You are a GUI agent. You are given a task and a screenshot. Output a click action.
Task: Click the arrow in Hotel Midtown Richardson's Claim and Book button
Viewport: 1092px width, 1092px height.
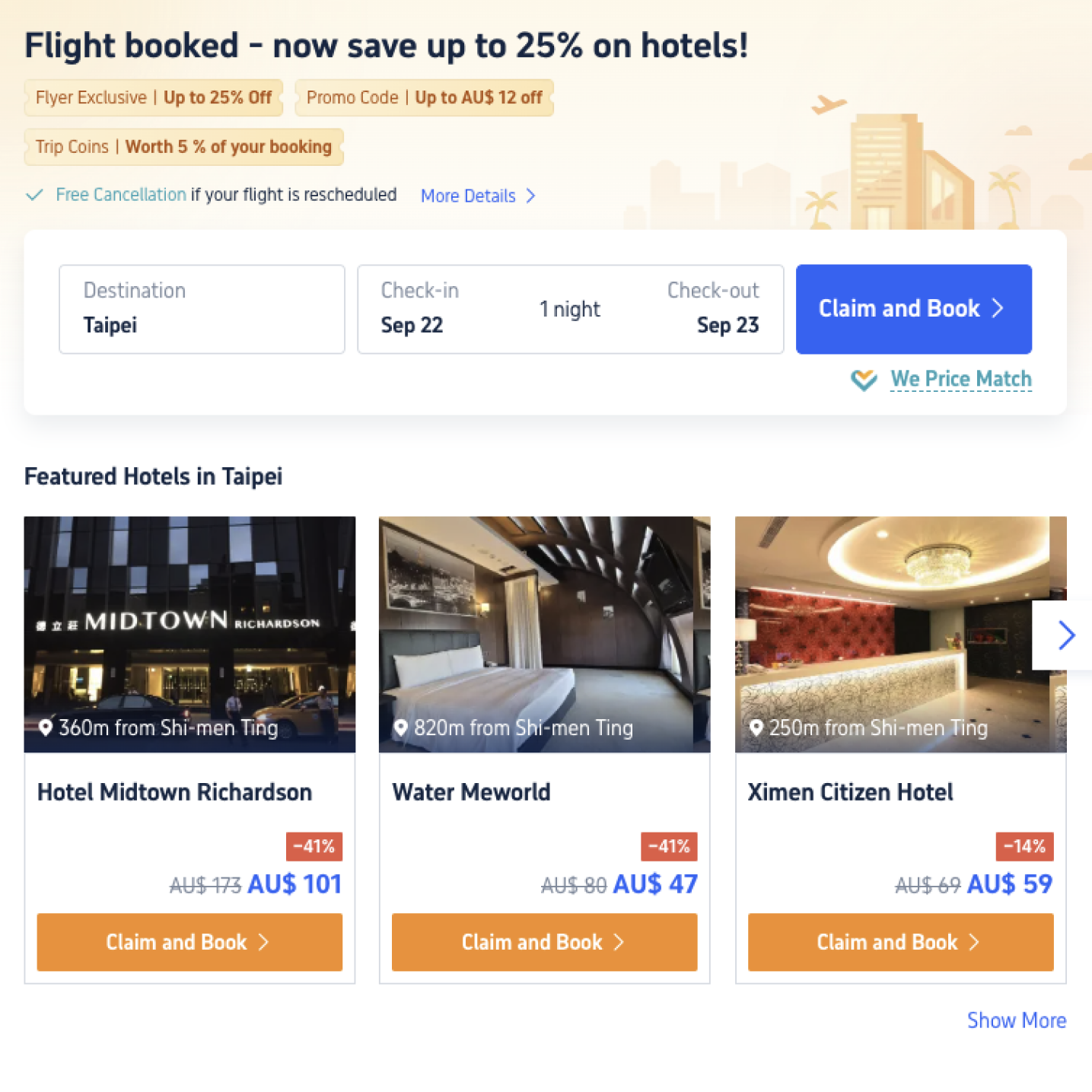pyautogui.click(x=263, y=942)
